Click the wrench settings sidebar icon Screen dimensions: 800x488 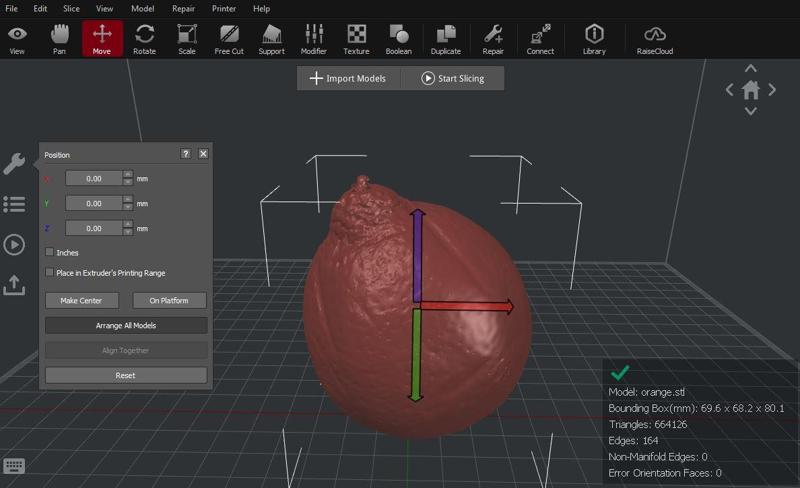coord(14,164)
